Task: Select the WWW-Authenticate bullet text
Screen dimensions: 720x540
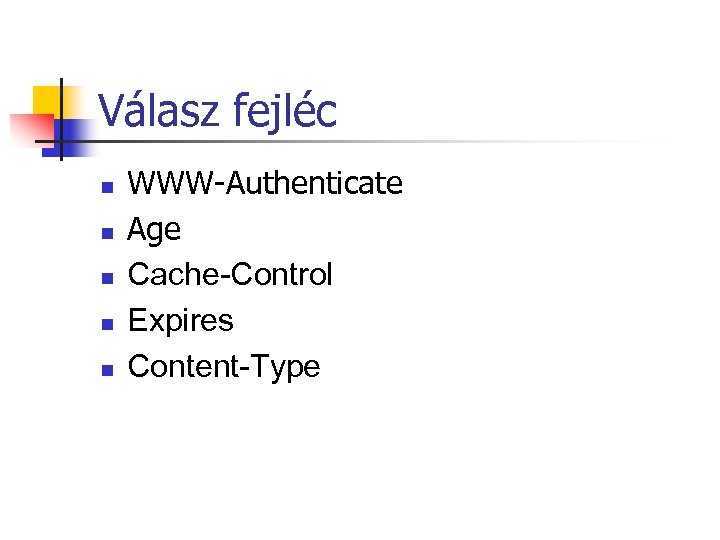Action: (265, 184)
